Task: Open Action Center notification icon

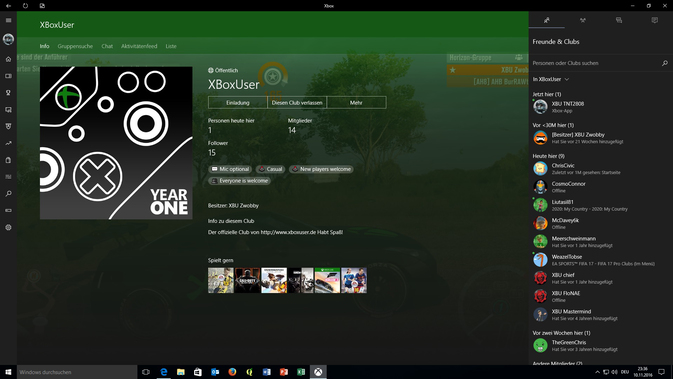Action: 661,372
